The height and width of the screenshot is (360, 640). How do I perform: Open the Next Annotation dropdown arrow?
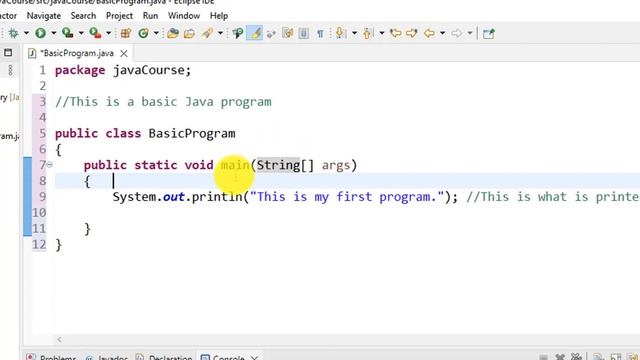click(354, 33)
